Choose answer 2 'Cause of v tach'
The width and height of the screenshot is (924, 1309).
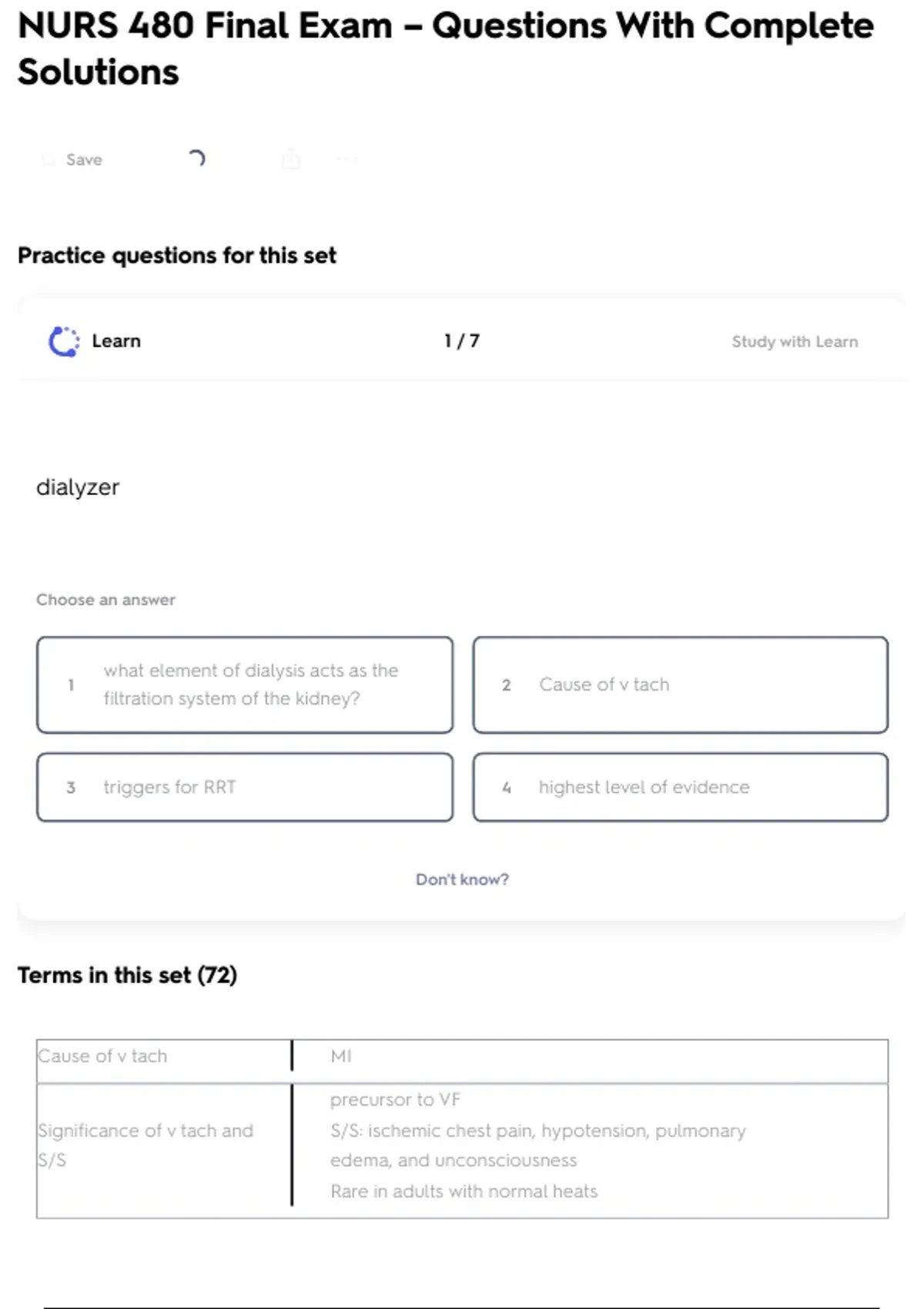pyautogui.click(x=680, y=685)
